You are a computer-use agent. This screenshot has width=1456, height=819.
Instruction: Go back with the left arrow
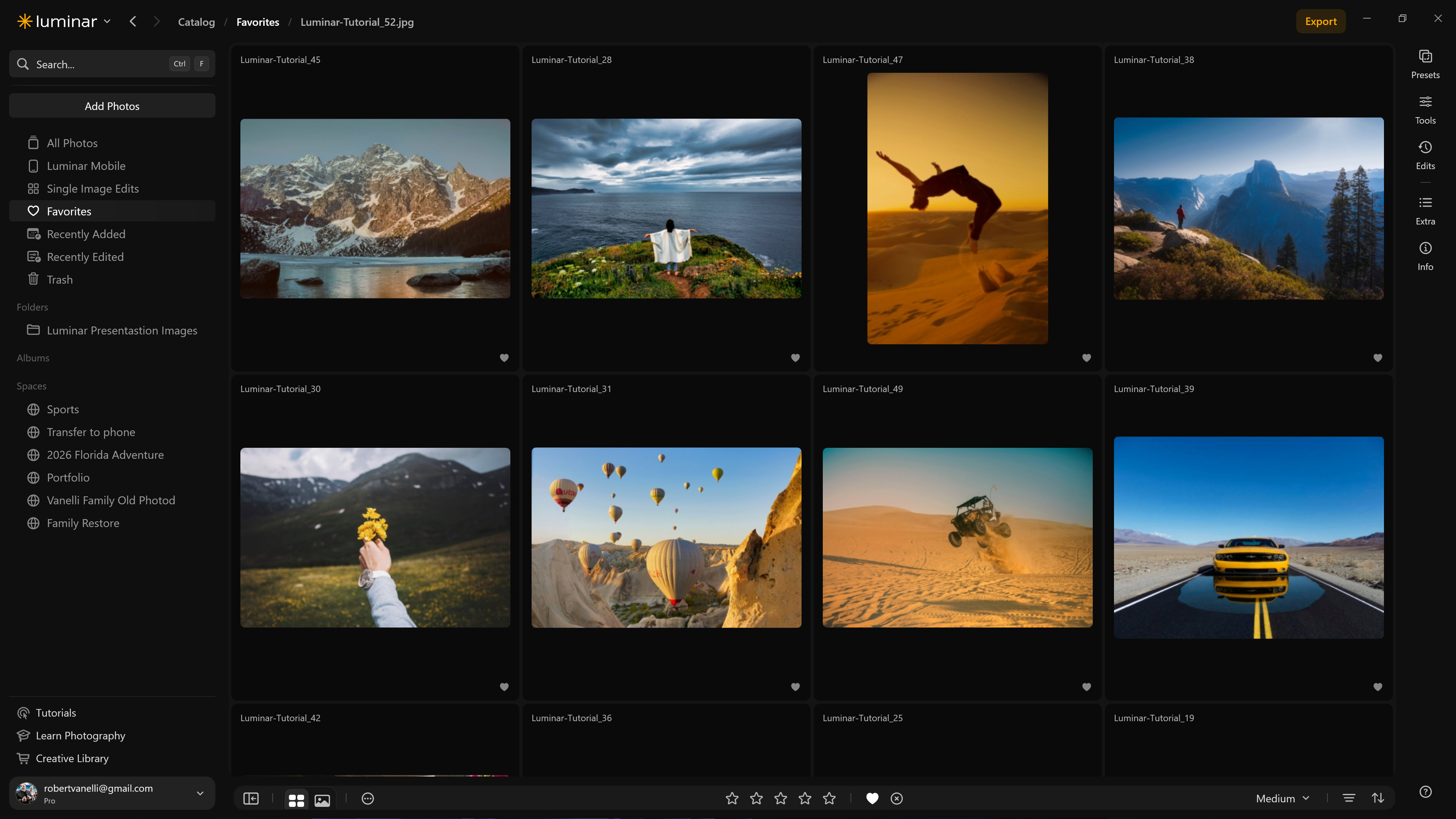click(x=133, y=22)
